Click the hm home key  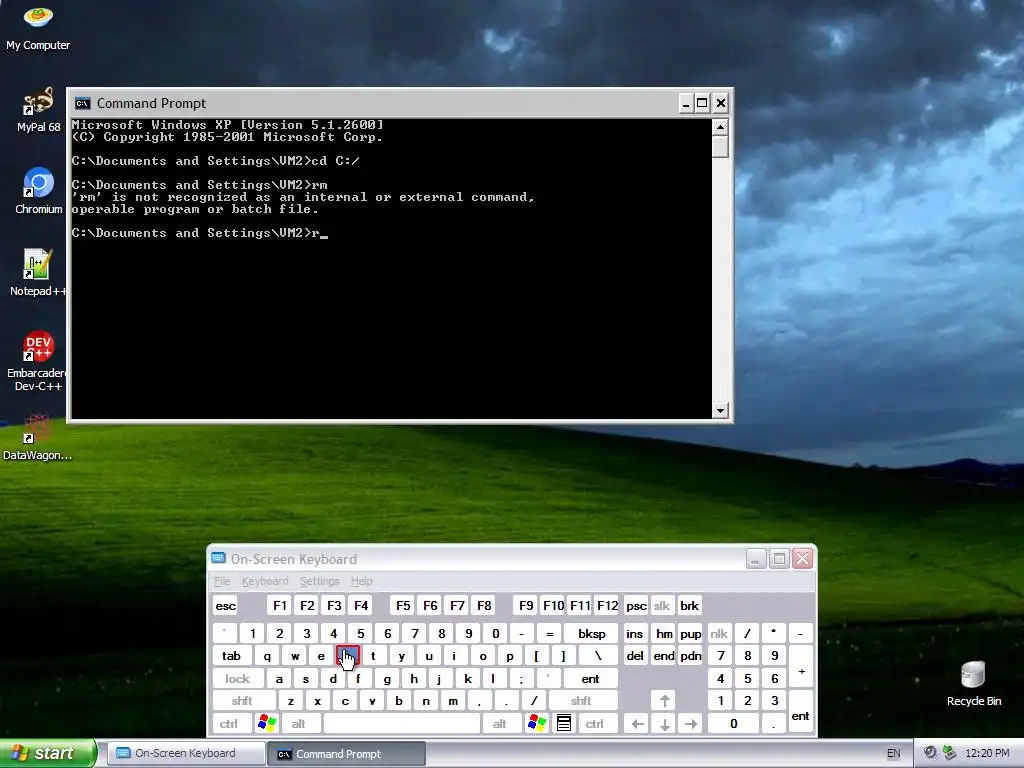point(664,633)
